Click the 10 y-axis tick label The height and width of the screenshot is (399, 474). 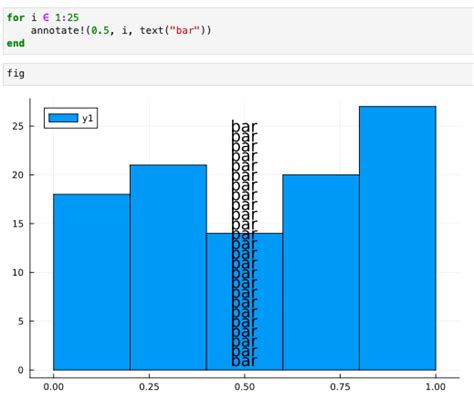tap(18, 273)
